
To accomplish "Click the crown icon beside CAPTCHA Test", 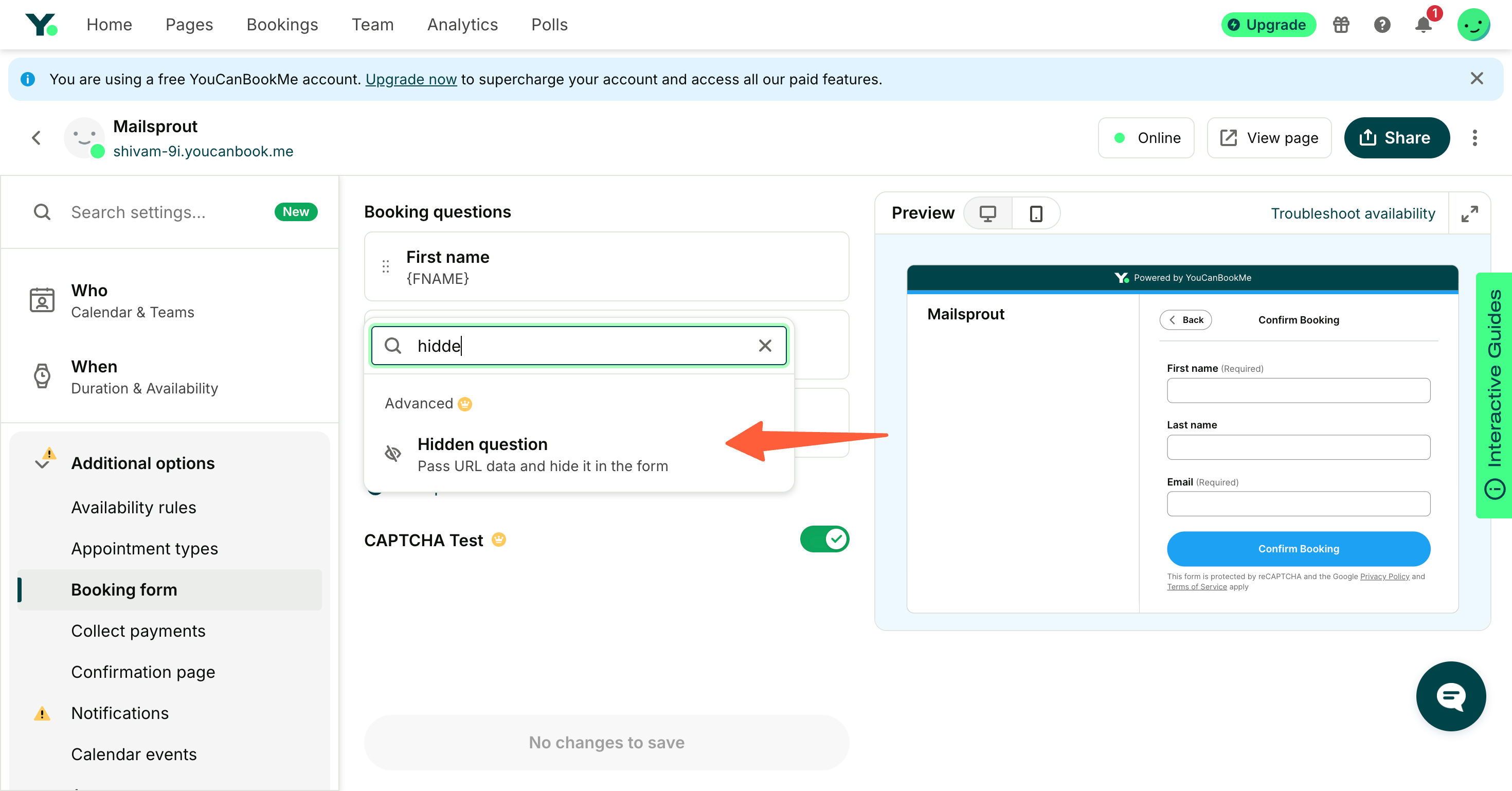I will pos(498,540).
